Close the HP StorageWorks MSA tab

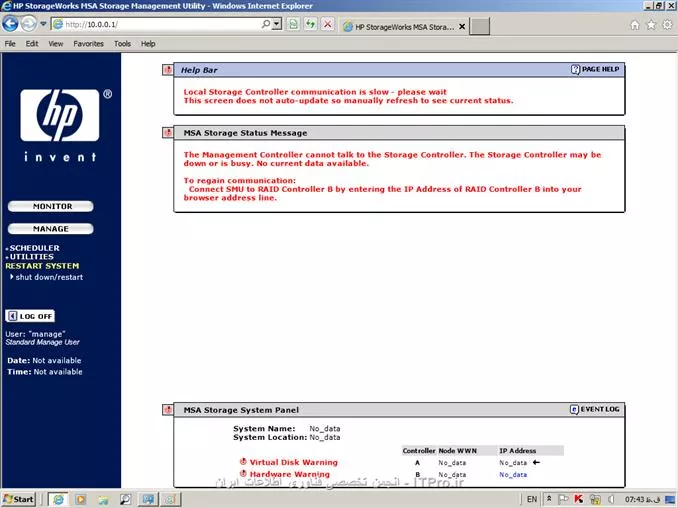click(x=462, y=27)
